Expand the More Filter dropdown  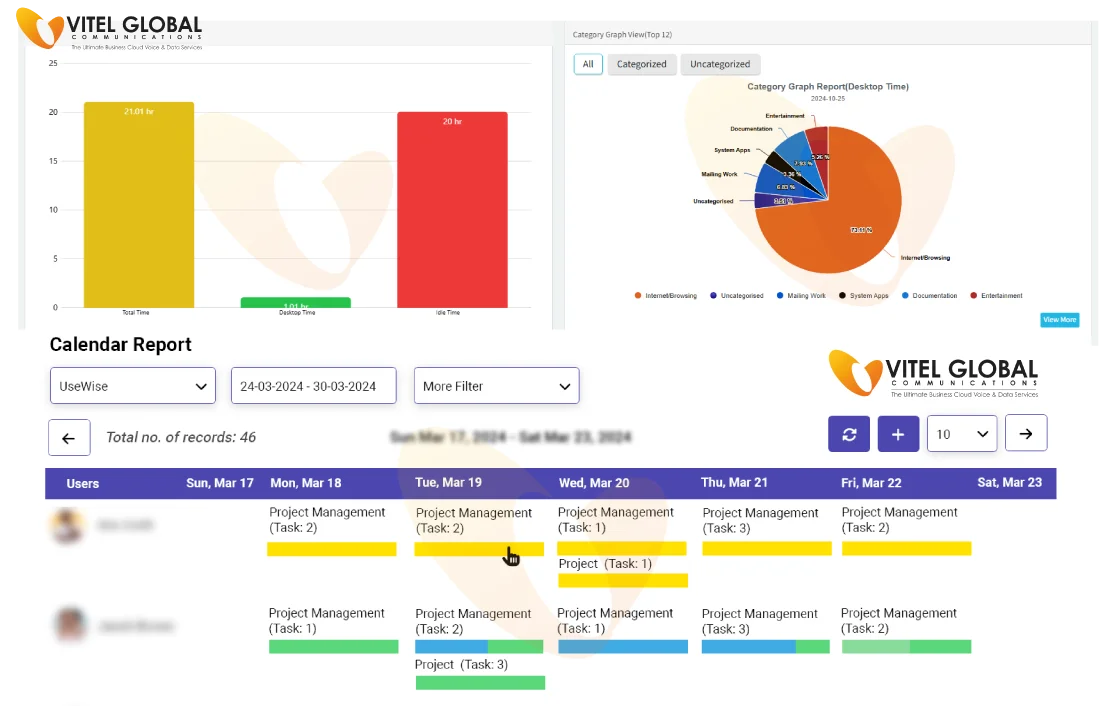(496, 386)
